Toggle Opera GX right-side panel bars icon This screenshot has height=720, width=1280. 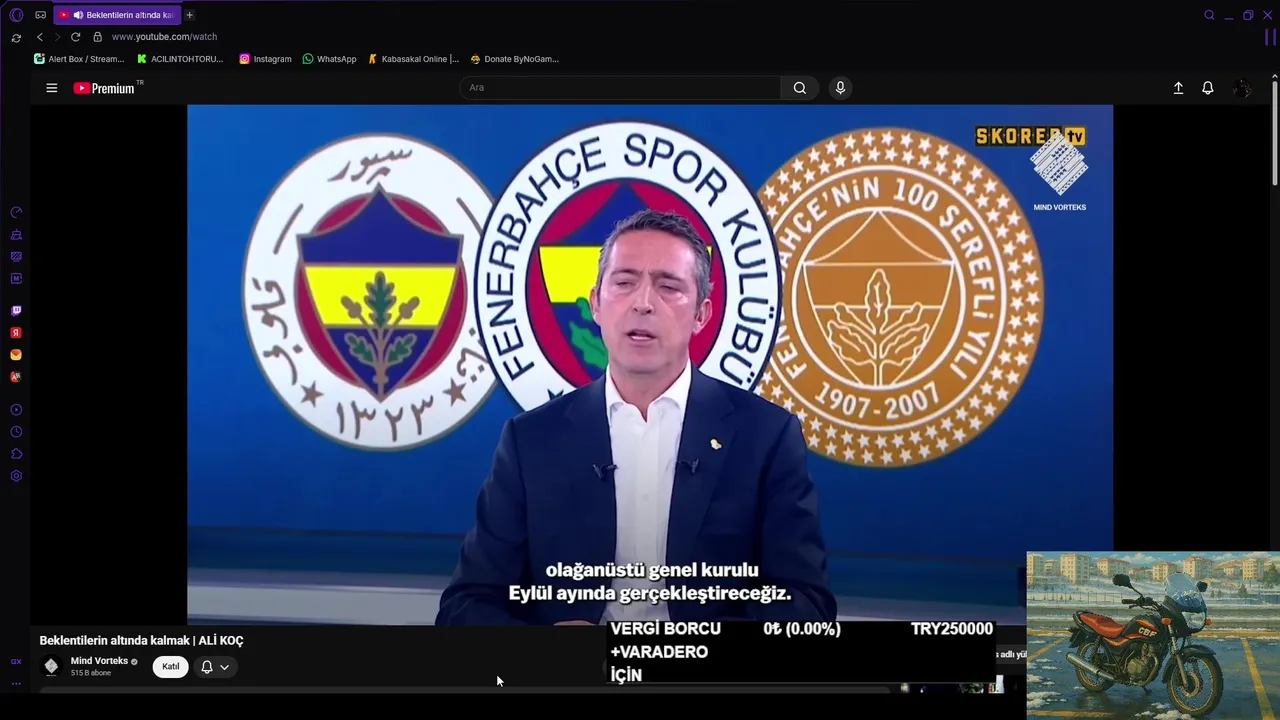pos(1270,38)
